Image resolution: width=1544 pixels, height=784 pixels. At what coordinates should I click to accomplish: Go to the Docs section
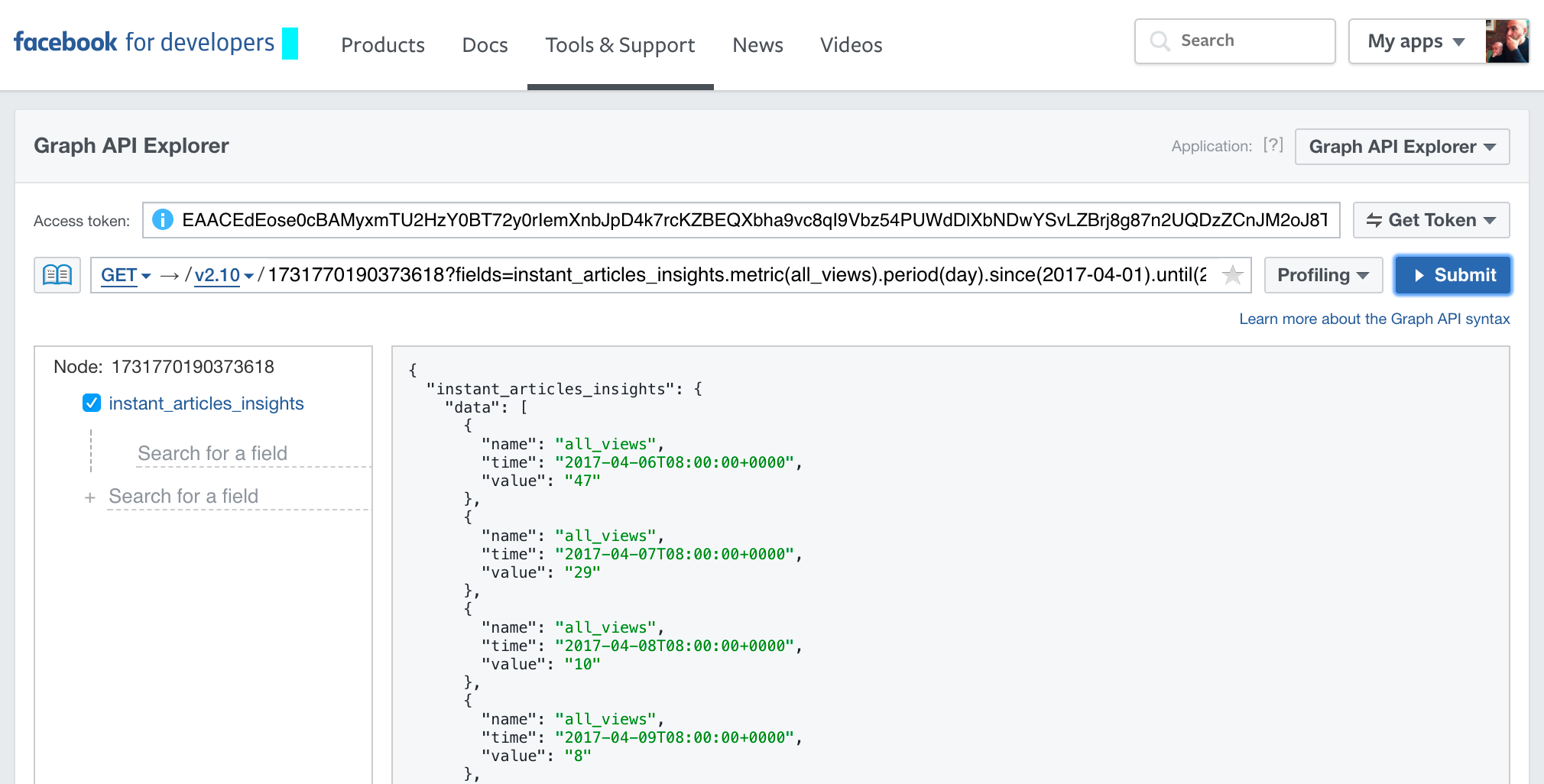click(x=485, y=45)
